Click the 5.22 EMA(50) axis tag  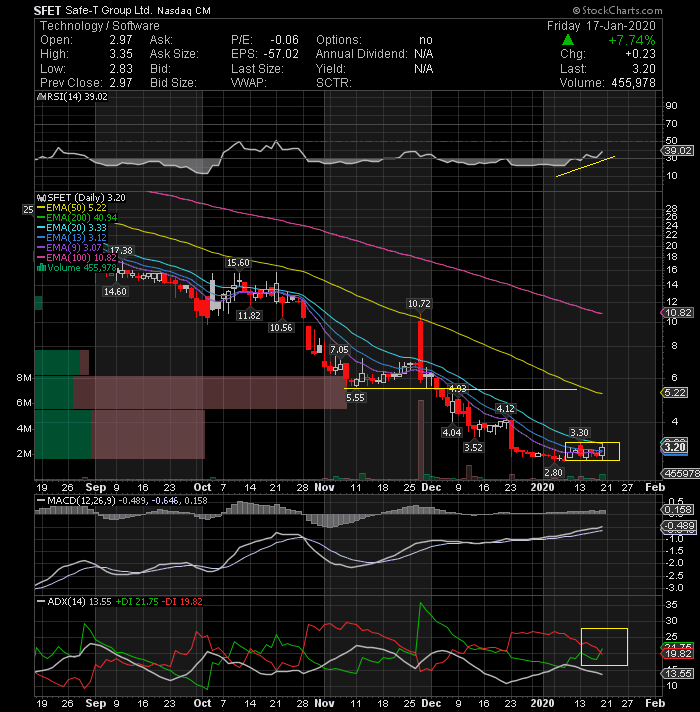675,392
